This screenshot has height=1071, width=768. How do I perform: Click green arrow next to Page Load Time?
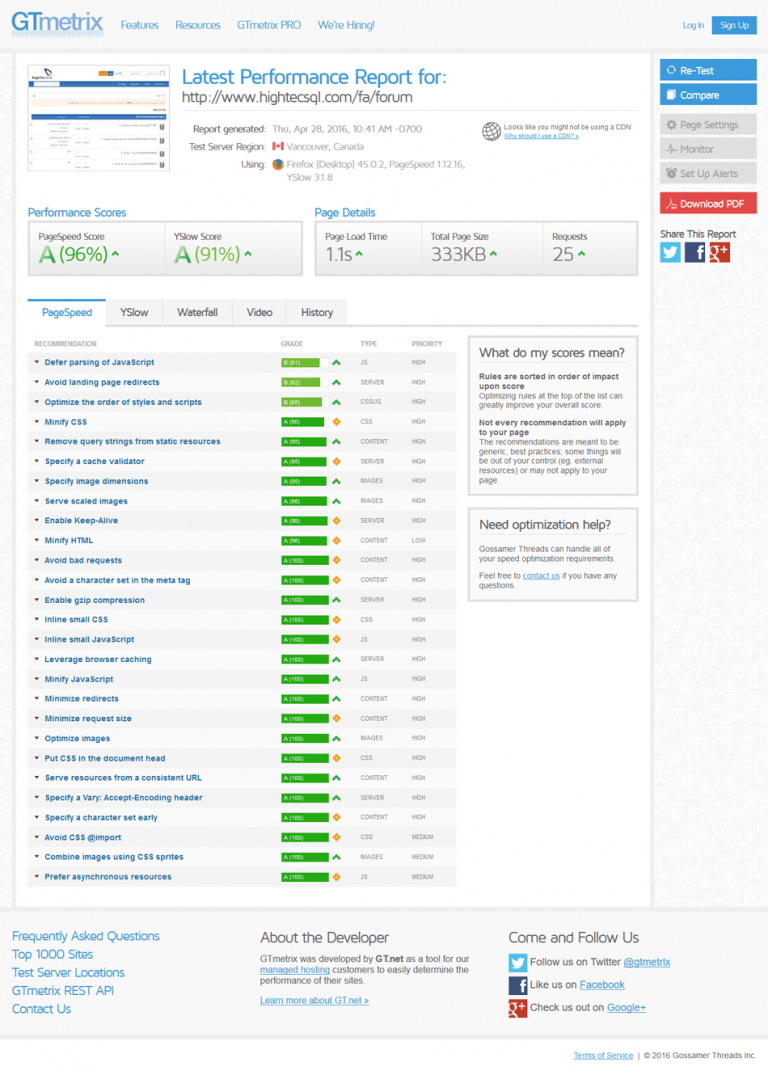359,254
